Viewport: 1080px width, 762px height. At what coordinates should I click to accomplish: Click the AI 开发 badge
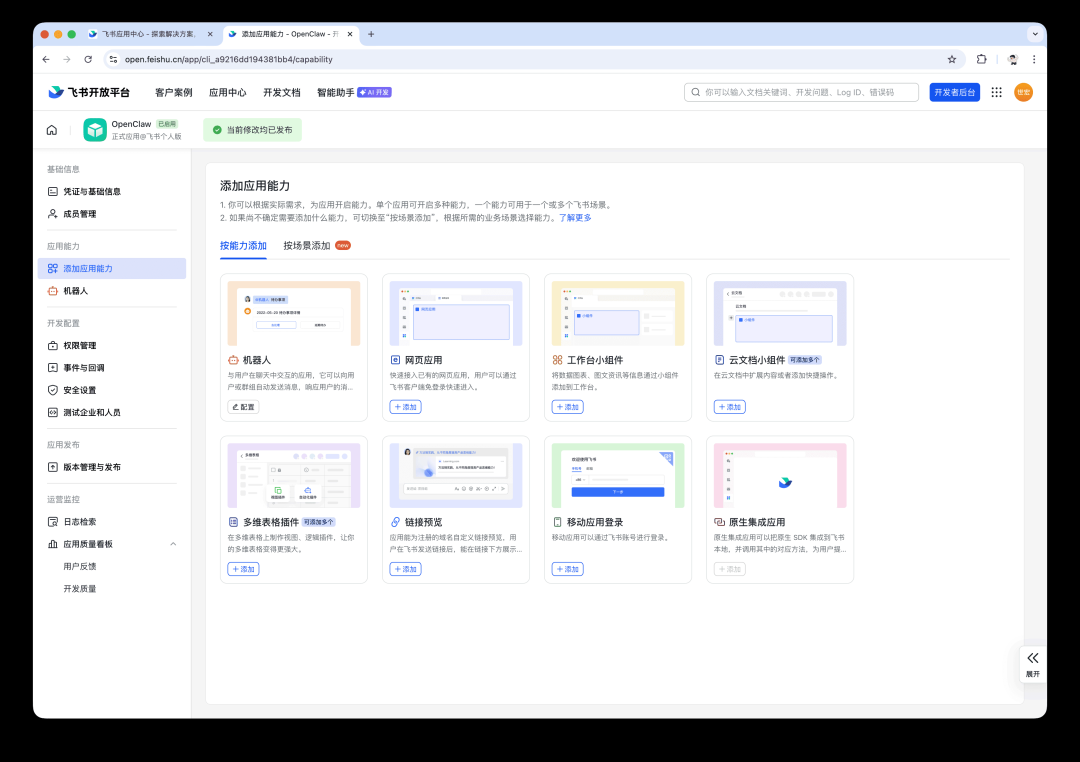[375, 92]
